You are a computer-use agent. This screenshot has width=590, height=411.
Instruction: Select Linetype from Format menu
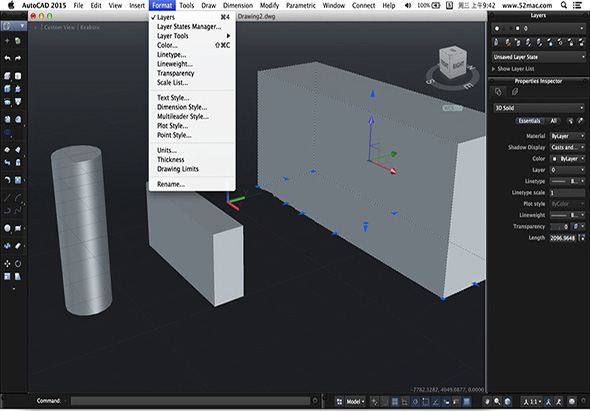[x=192, y=55]
